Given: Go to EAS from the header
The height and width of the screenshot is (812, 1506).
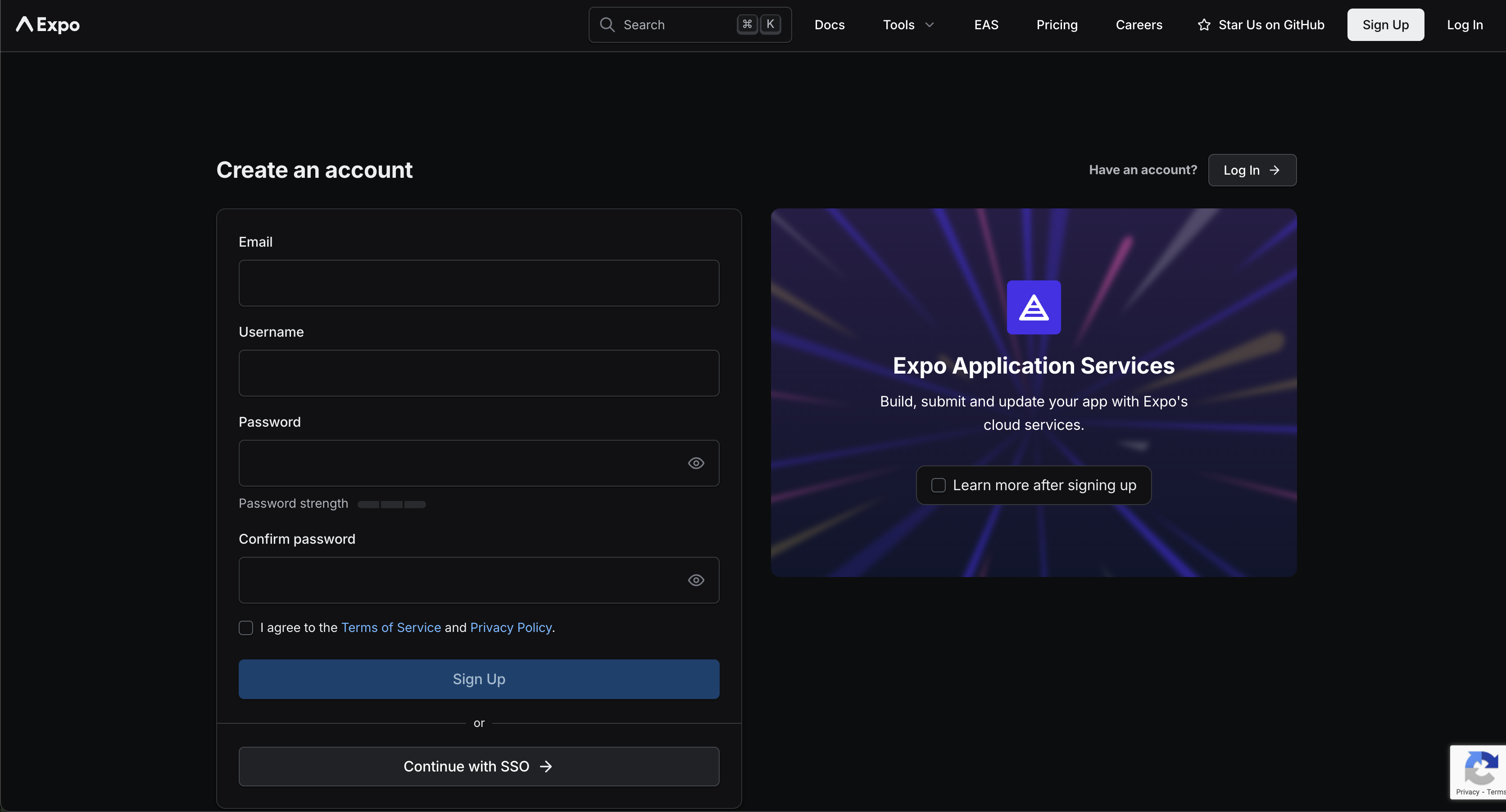Looking at the screenshot, I should 986,25.
